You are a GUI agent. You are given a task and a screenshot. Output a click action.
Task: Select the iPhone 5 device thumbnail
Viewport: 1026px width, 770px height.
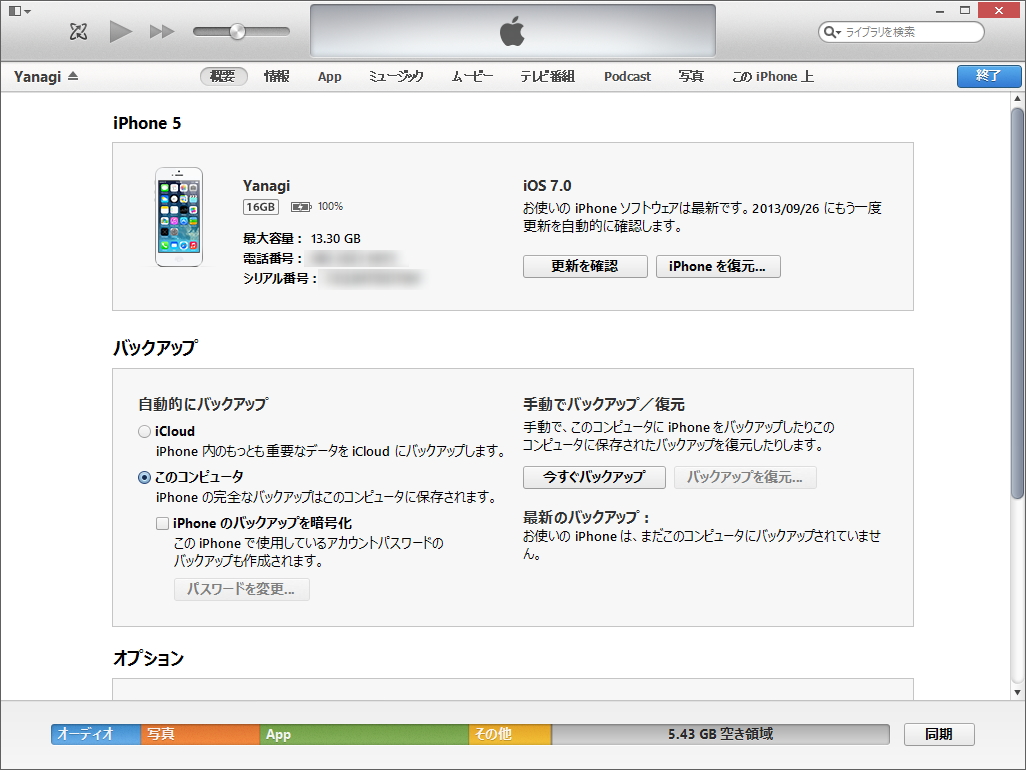pos(179,217)
